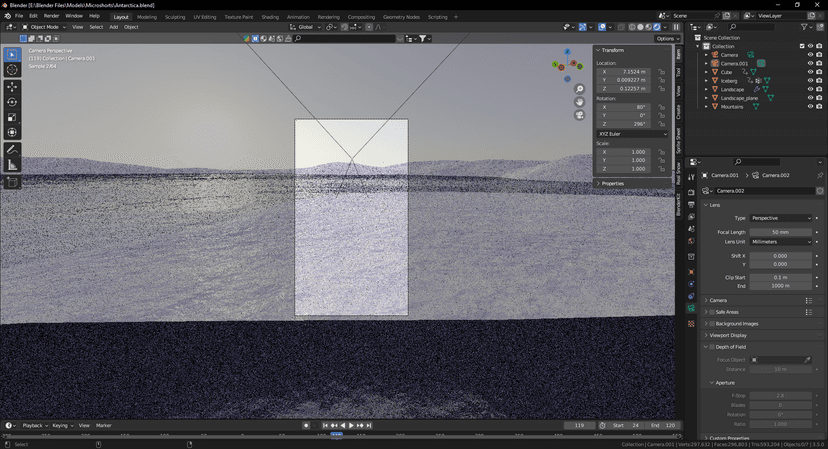Hide the Iceberg object in viewport
This screenshot has width=828, height=449.
[x=810, y=80]
